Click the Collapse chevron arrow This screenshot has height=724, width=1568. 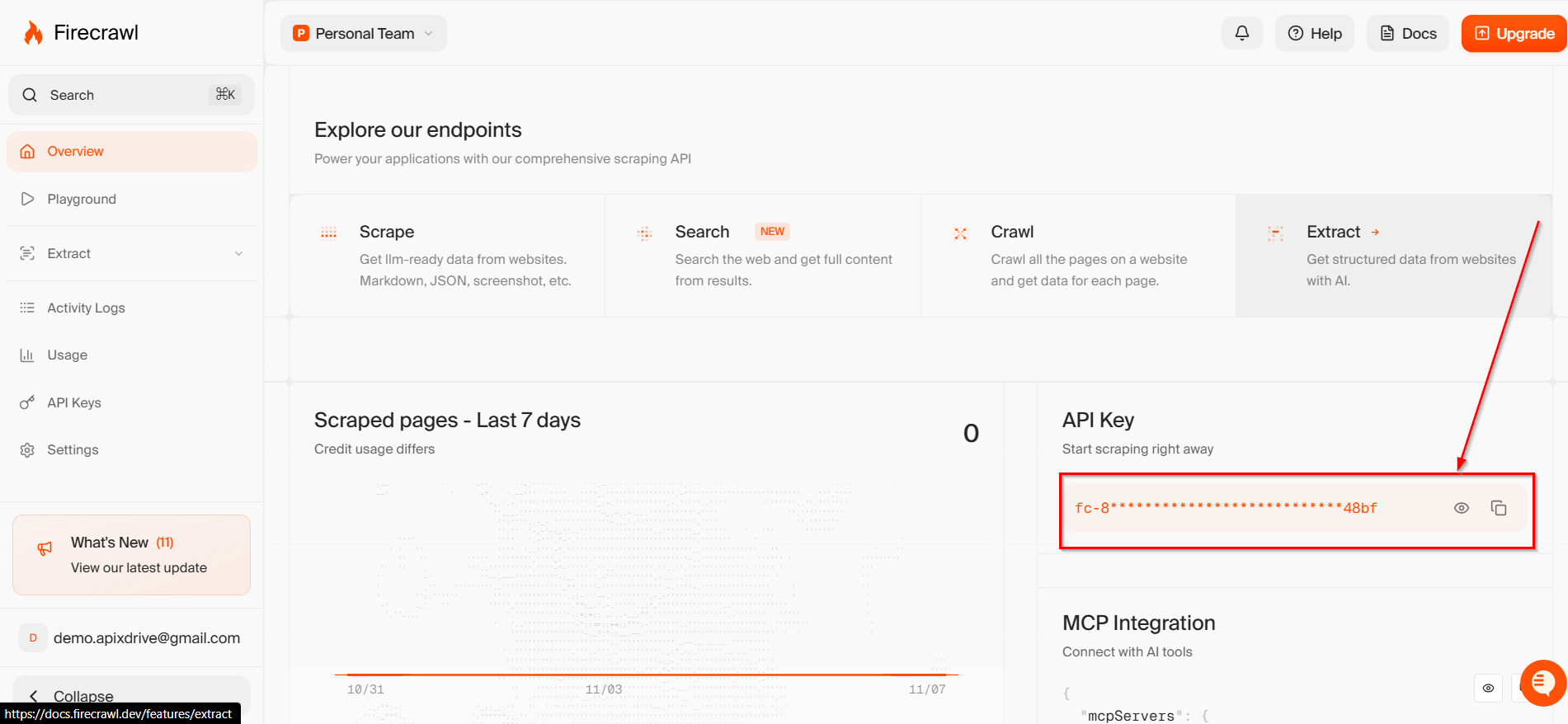[x=34, y=696]
